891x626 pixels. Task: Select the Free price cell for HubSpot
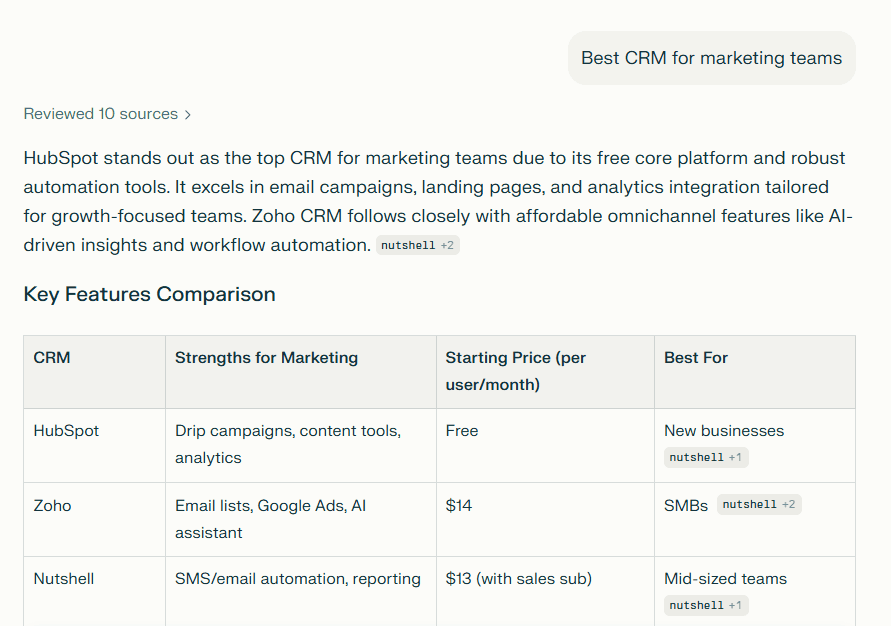[462, 431]
